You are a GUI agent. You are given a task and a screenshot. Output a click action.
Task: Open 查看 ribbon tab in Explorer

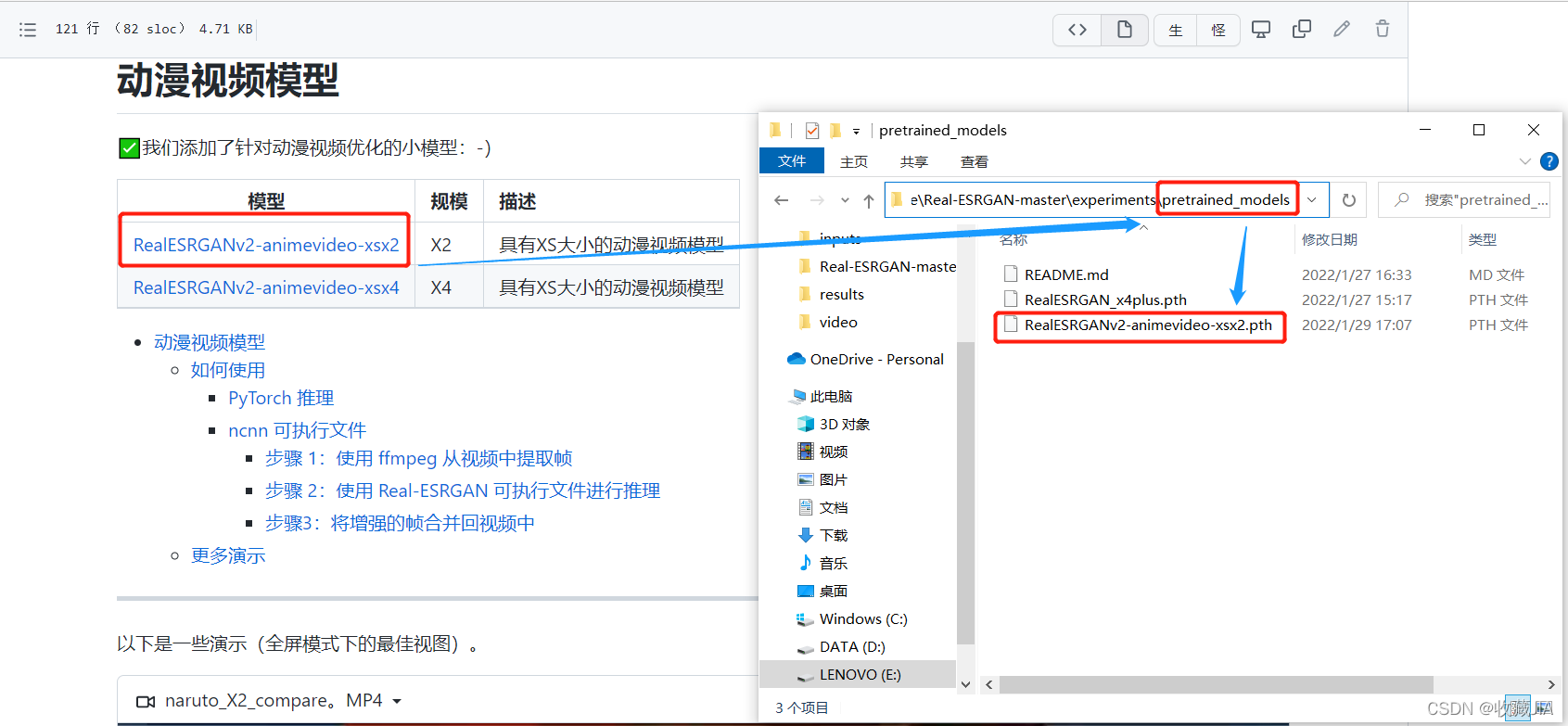pyautogui.click(x=975, y=161)
